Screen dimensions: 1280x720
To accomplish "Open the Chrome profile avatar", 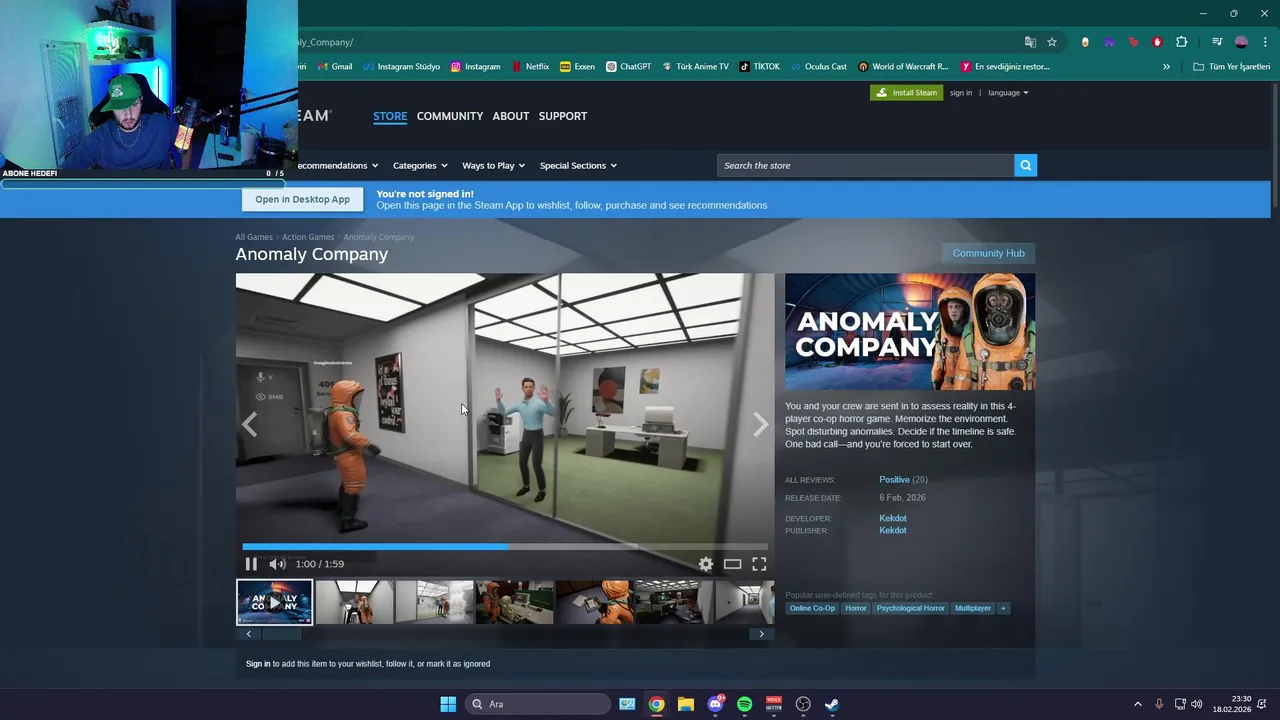I will [x=1241, y=42].
